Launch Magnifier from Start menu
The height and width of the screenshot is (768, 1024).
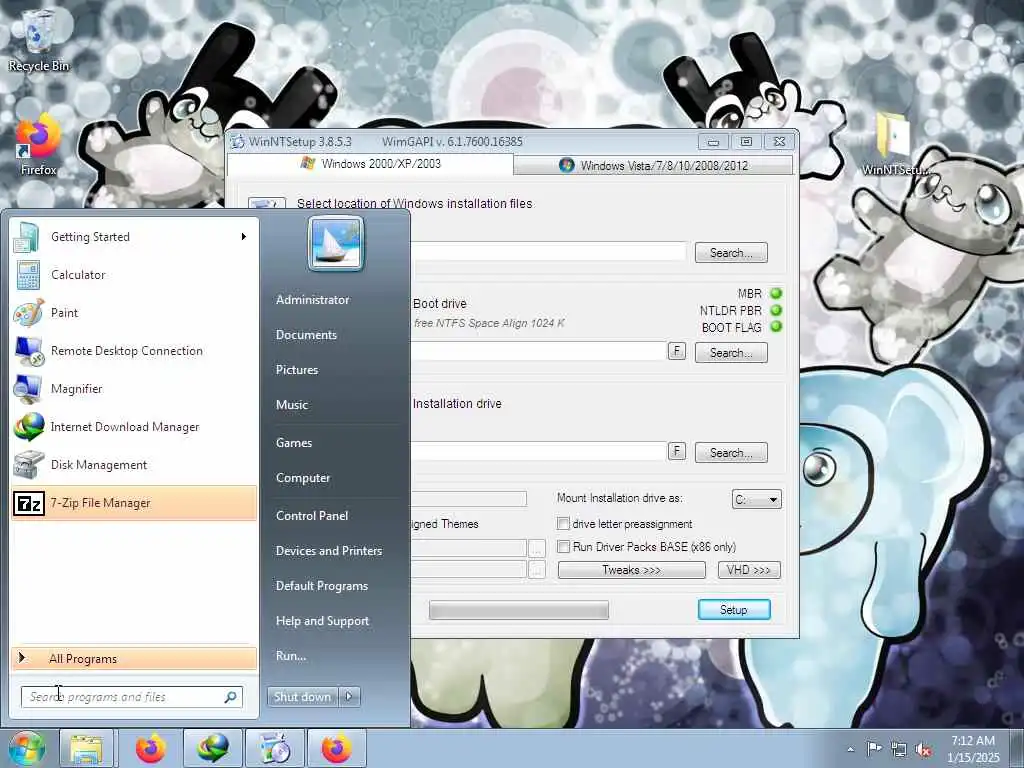133,389
